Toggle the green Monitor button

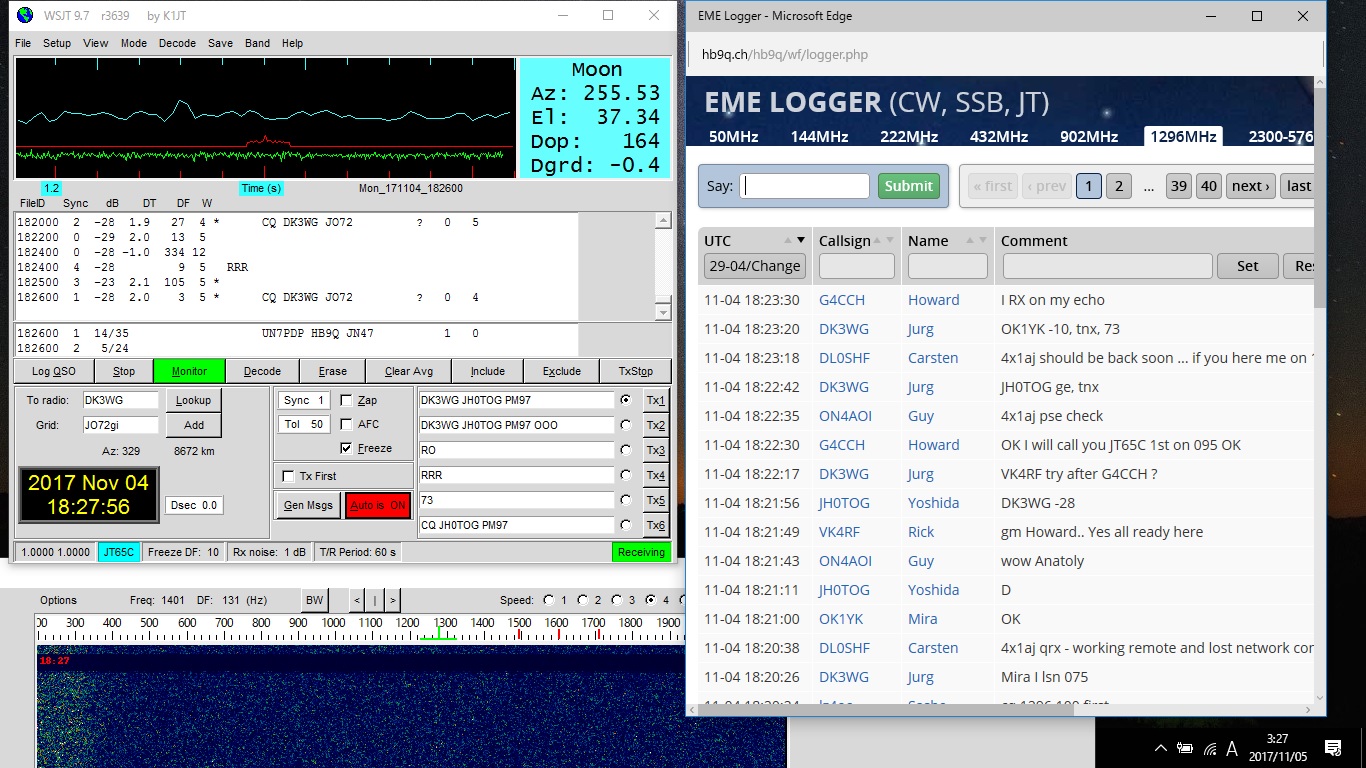click(x=189, y=371)
